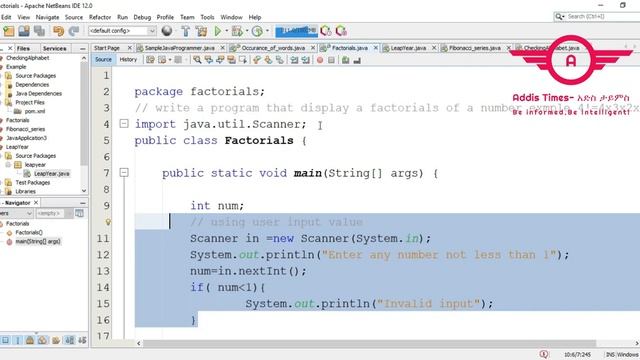Open the default config combo box
Image resolution: width=640 pixels, height=360 pixels.
[122, 31]
